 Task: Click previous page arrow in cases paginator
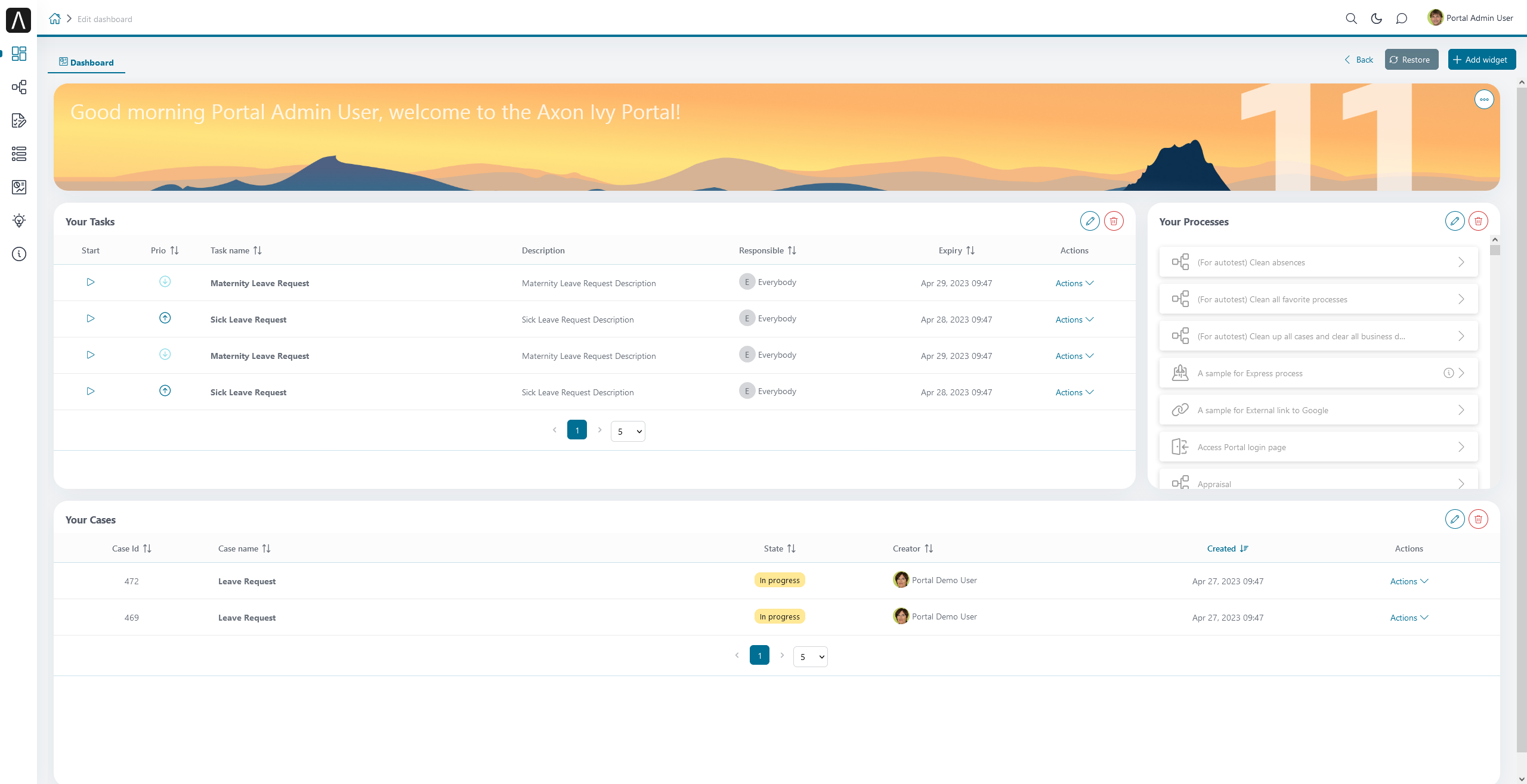(737, 655)
